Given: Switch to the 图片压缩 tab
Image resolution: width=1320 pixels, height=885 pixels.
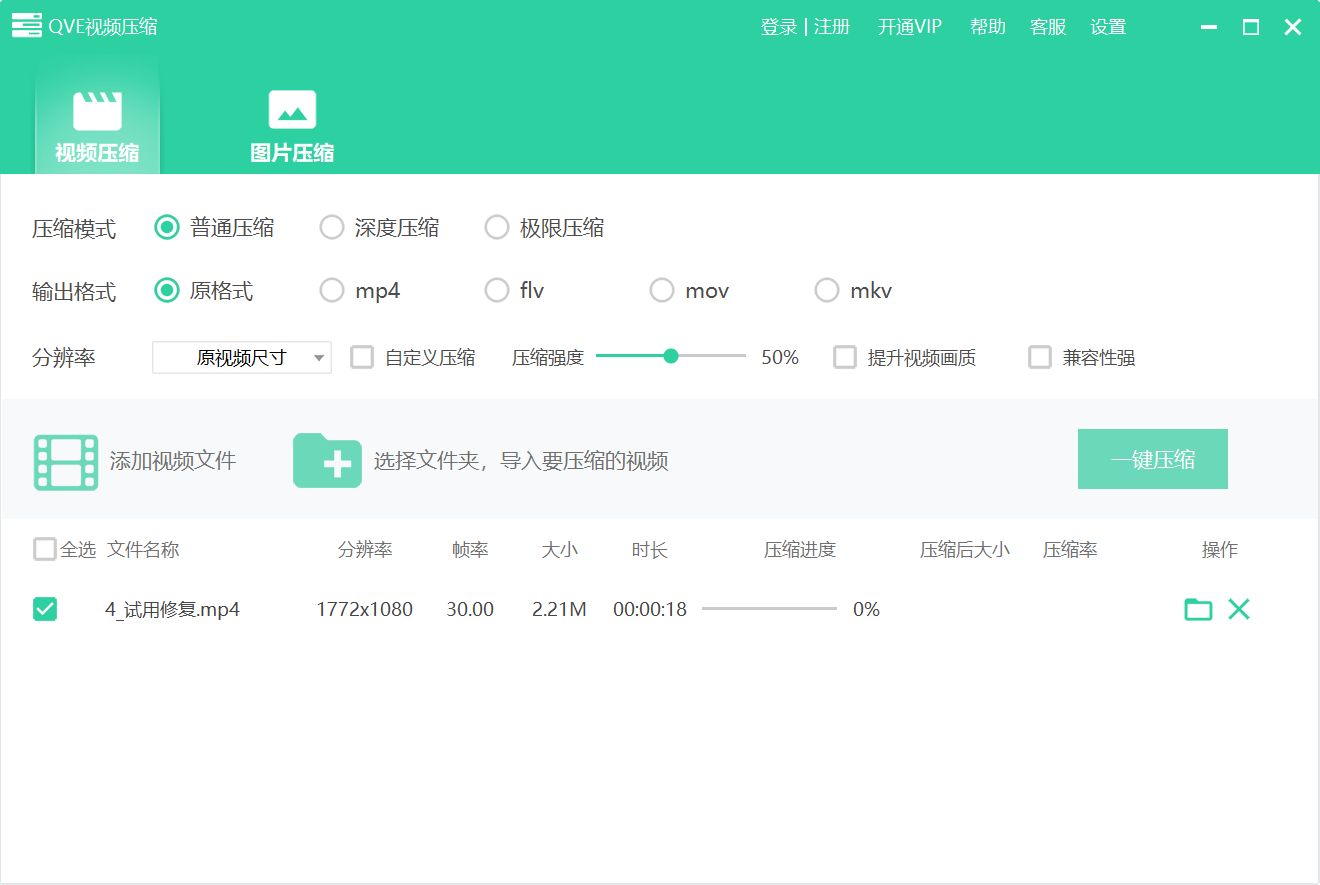Looking at the screenshot, I should (292, 126).
